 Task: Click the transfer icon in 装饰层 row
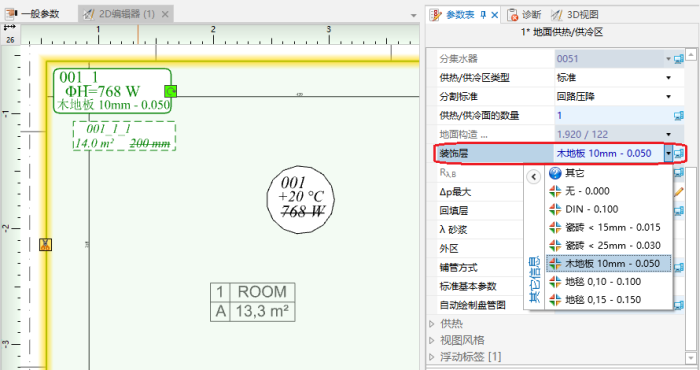(x=679, y=154)
